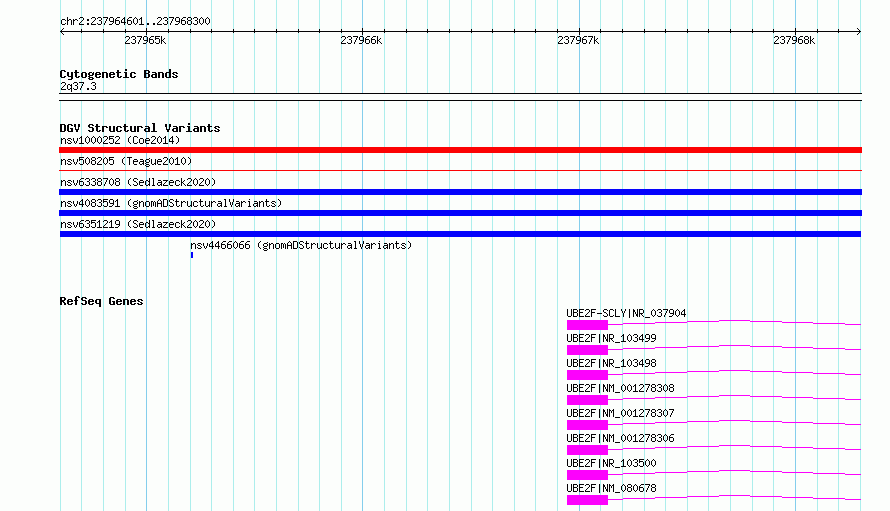Open variant nsv6338708 (Sedlazeck2020) label

(138, 182)
